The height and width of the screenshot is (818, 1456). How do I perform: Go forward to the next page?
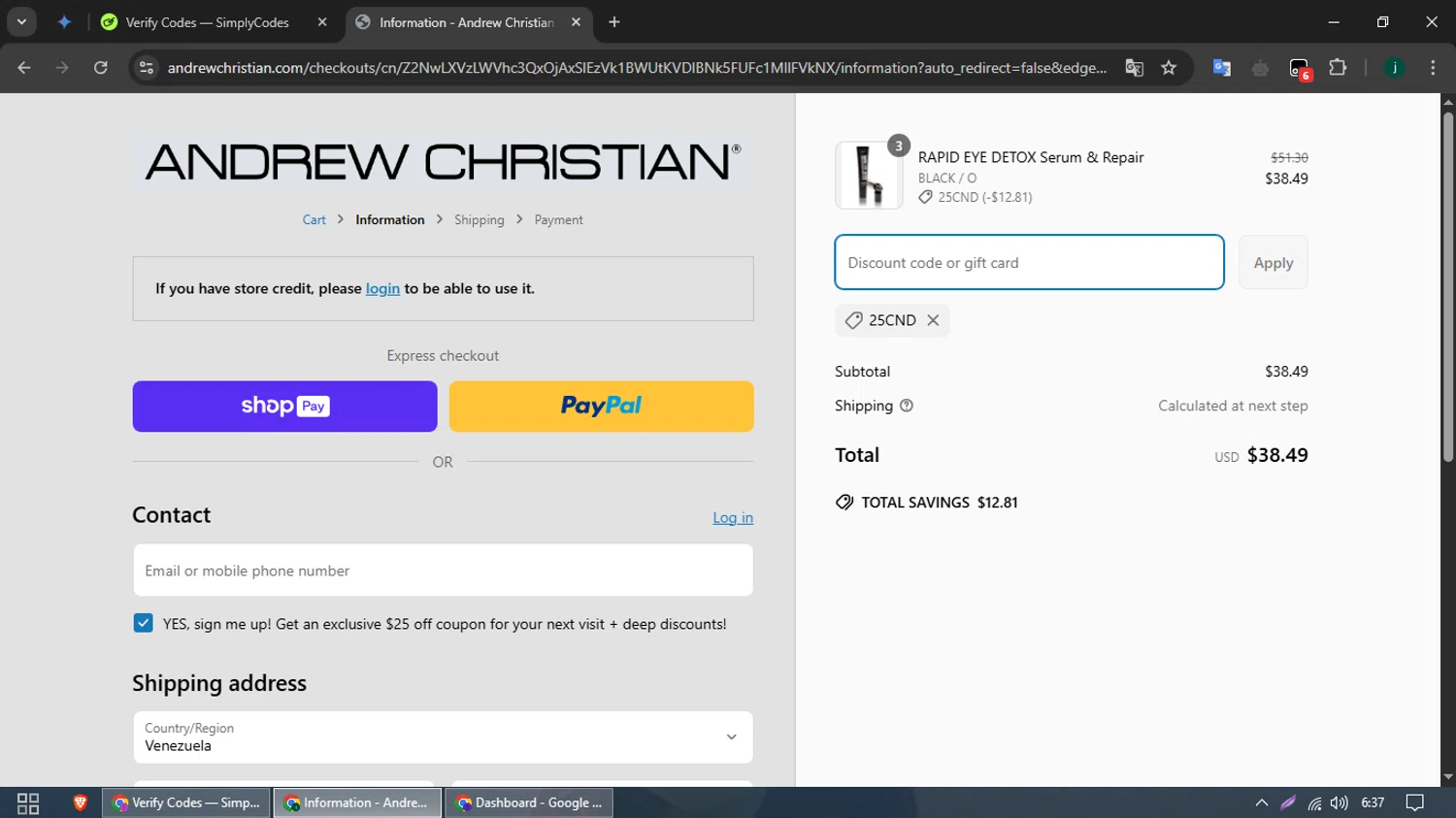62,68
